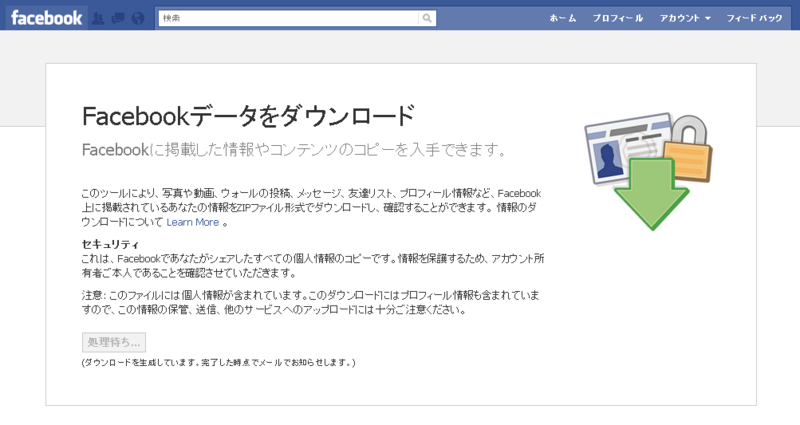Image resolution: width=800 pixels, height=425 pixels.
Task: Click the facebook logo
Action: pos(46,18)
